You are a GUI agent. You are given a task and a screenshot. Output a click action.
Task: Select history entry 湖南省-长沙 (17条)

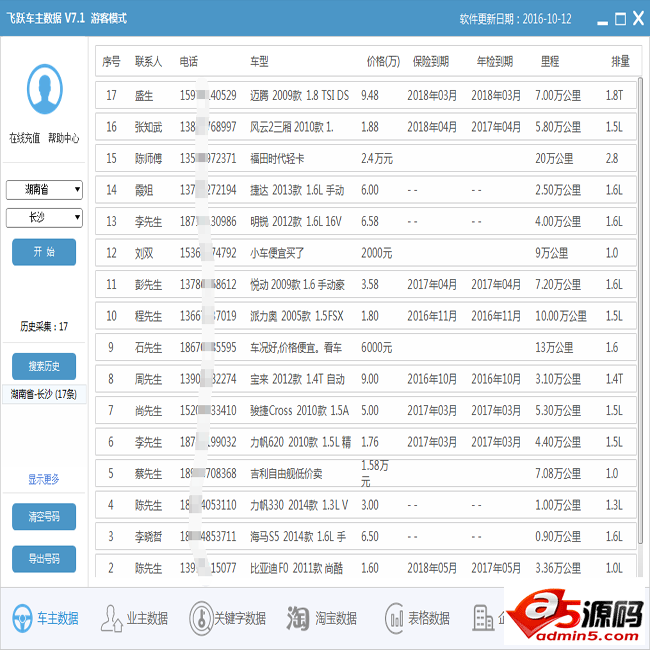(44, 394)
